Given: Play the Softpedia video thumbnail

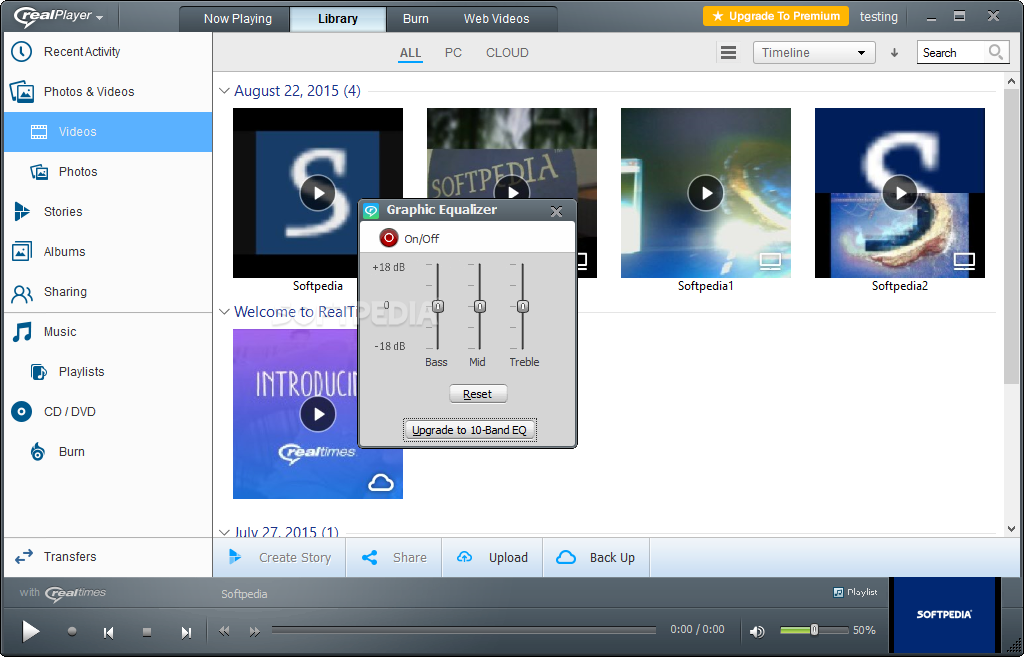Looking at the screenshot, I should point(317,193).
